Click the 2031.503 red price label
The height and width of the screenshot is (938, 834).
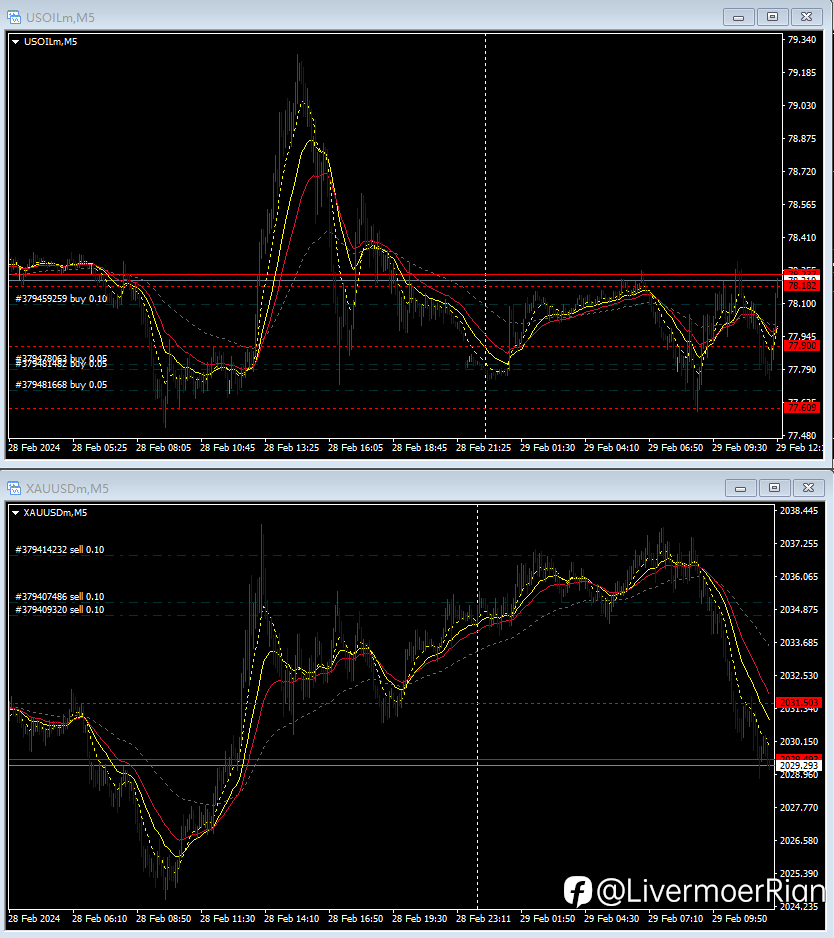pos(799,702)
